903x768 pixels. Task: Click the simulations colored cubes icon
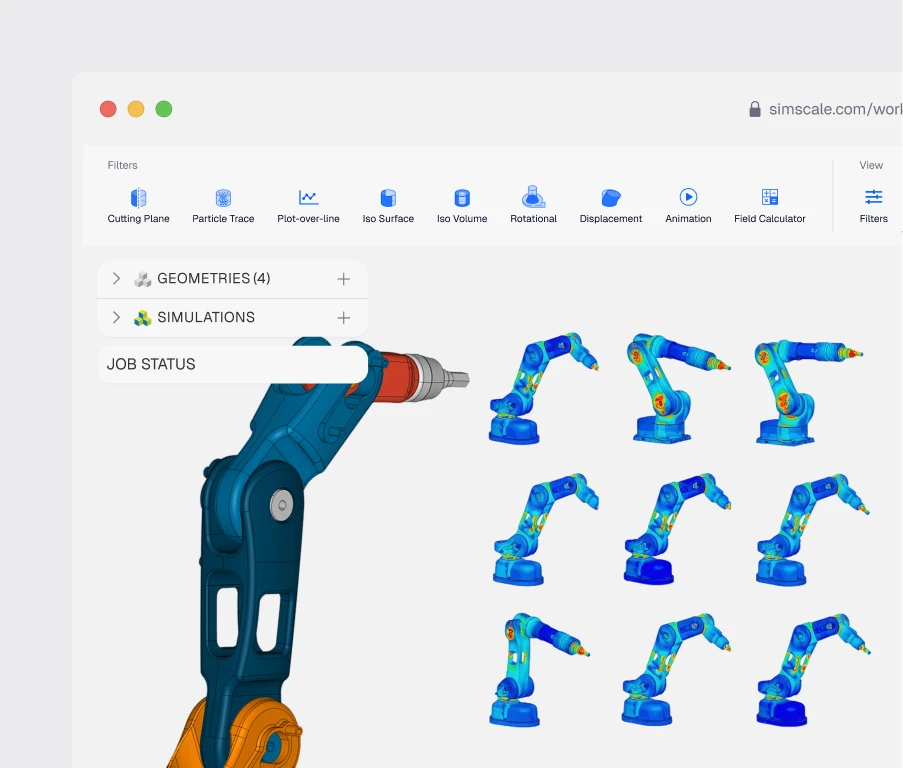click(143, 318)
